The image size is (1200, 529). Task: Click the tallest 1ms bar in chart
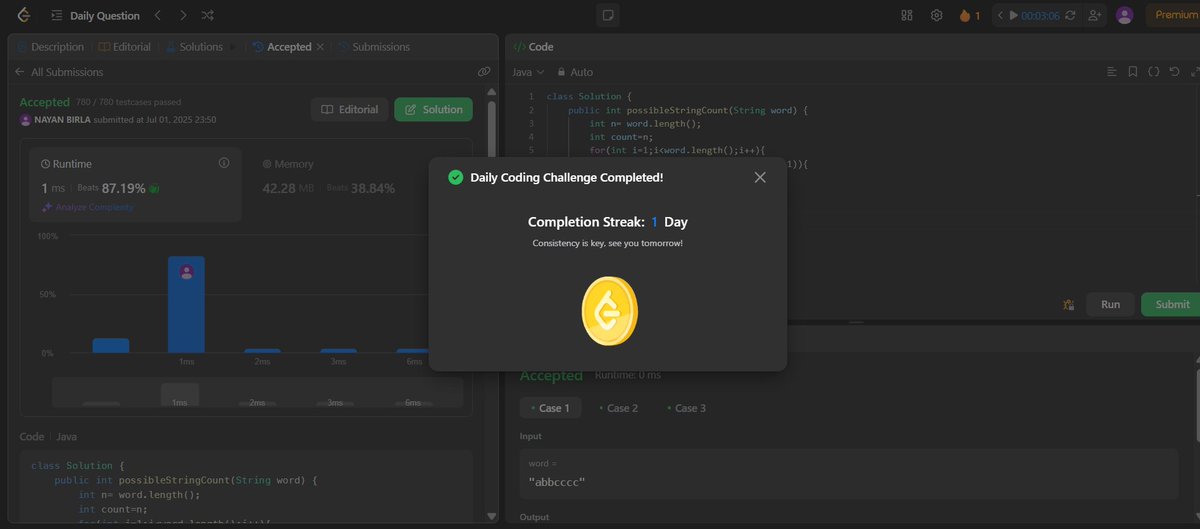tap(186, 304)
